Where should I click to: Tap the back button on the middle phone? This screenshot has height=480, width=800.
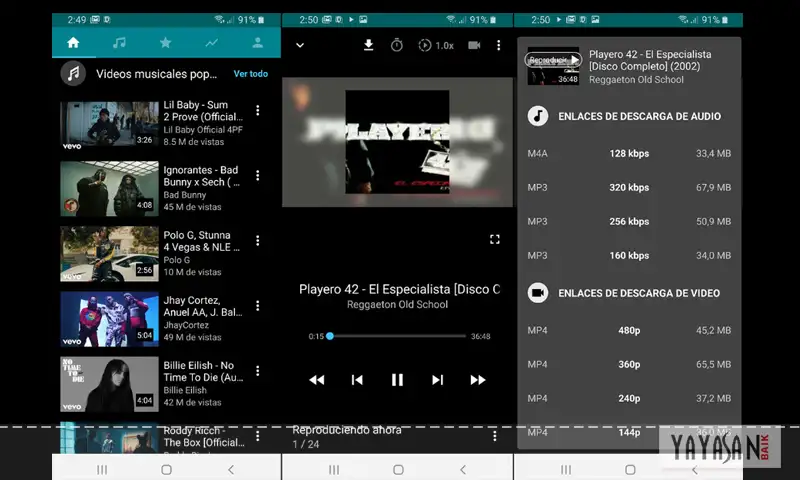click(463, 469)
